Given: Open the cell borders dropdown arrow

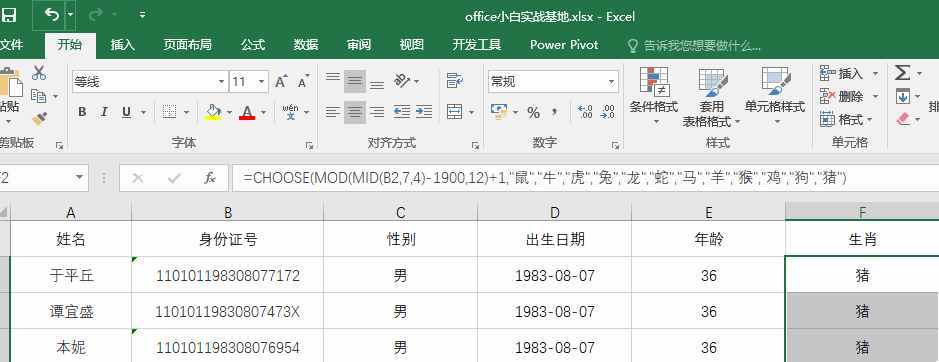Looking at the screenshot, I should coord(186,113).
